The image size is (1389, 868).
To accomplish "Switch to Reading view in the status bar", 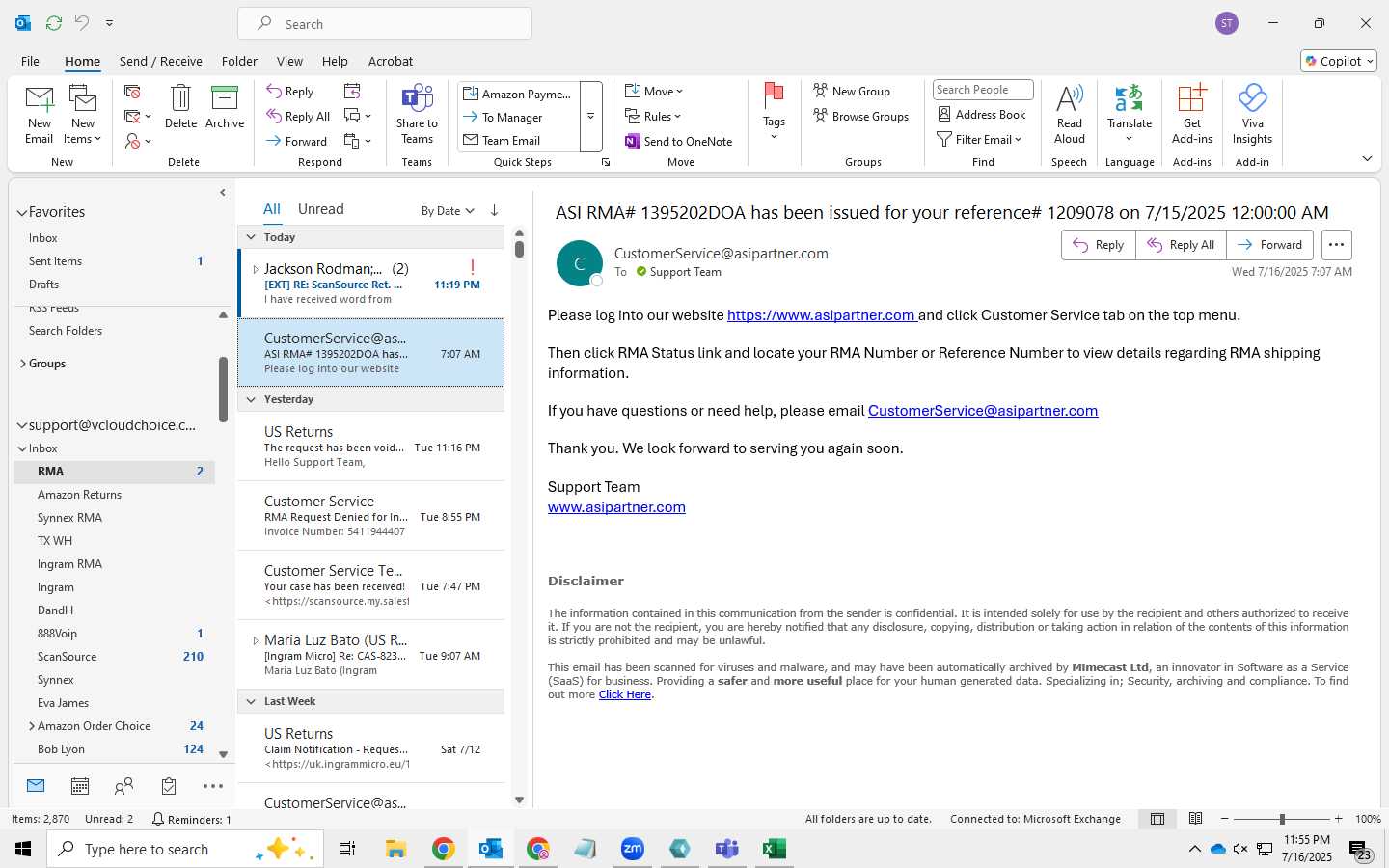I will (x=1195, y=819).
